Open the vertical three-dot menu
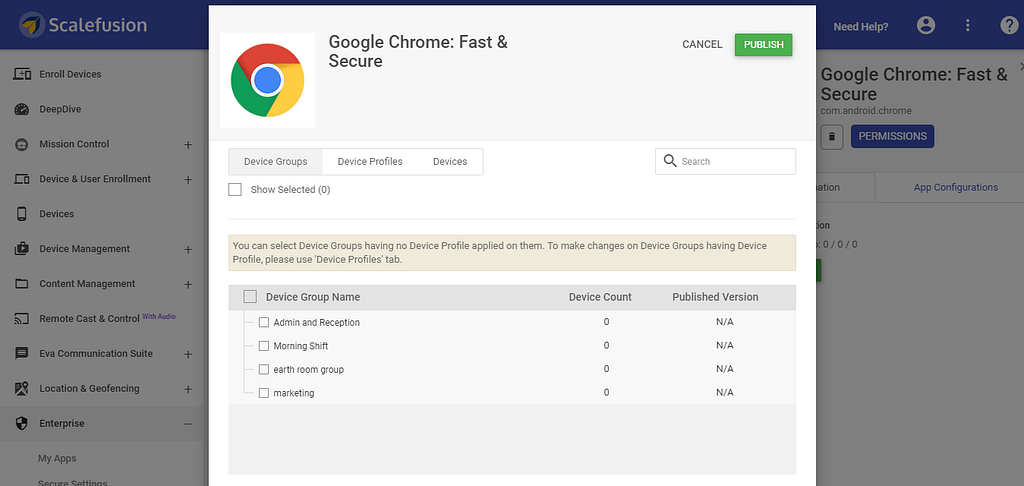The image size is (1024, 486). (x=968, y=25)
